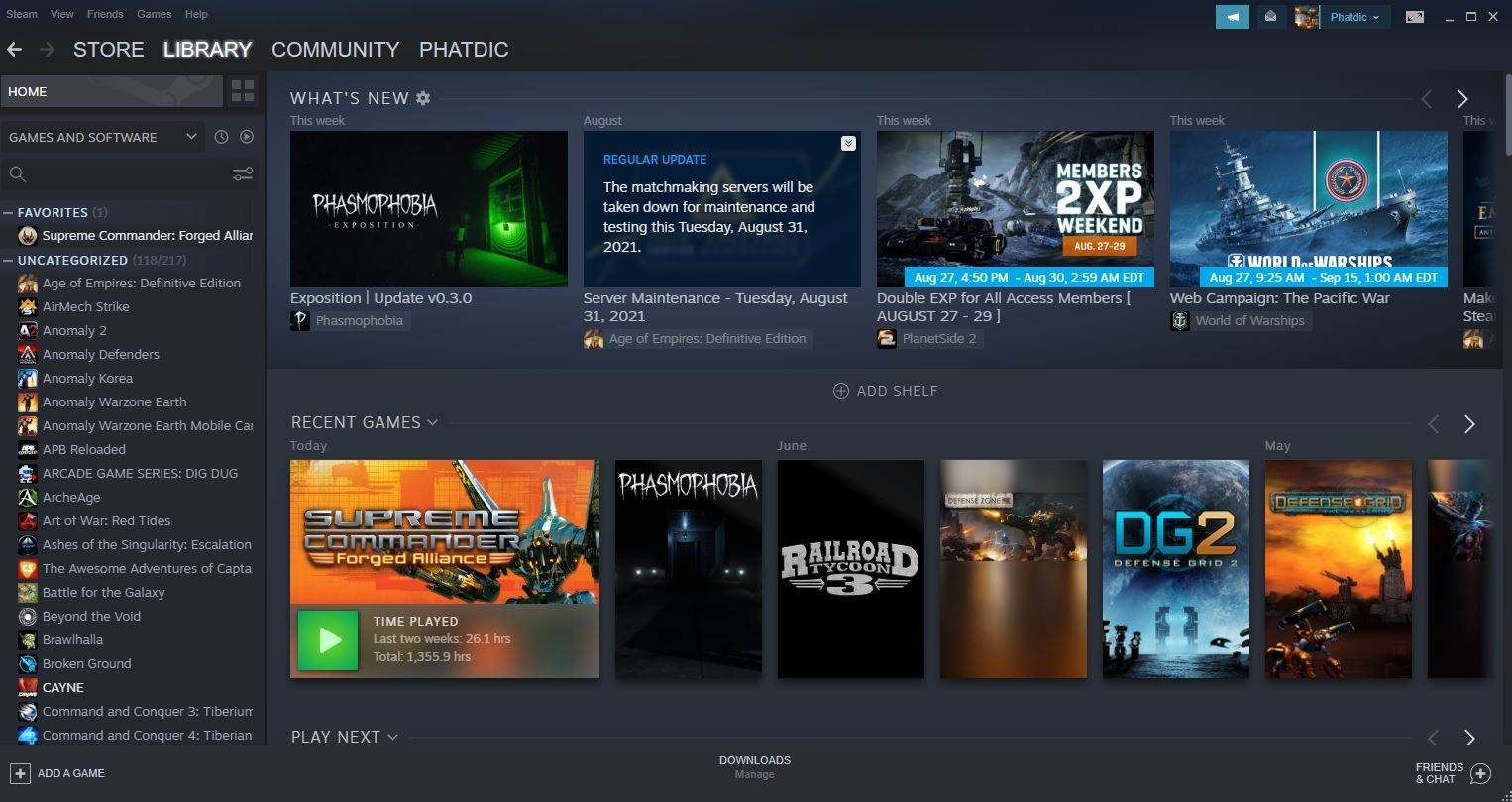The width and height of the screenshot is (1512, 802).
Task: Open Exposition Update v0.3.0 news title
Action: 381,298
